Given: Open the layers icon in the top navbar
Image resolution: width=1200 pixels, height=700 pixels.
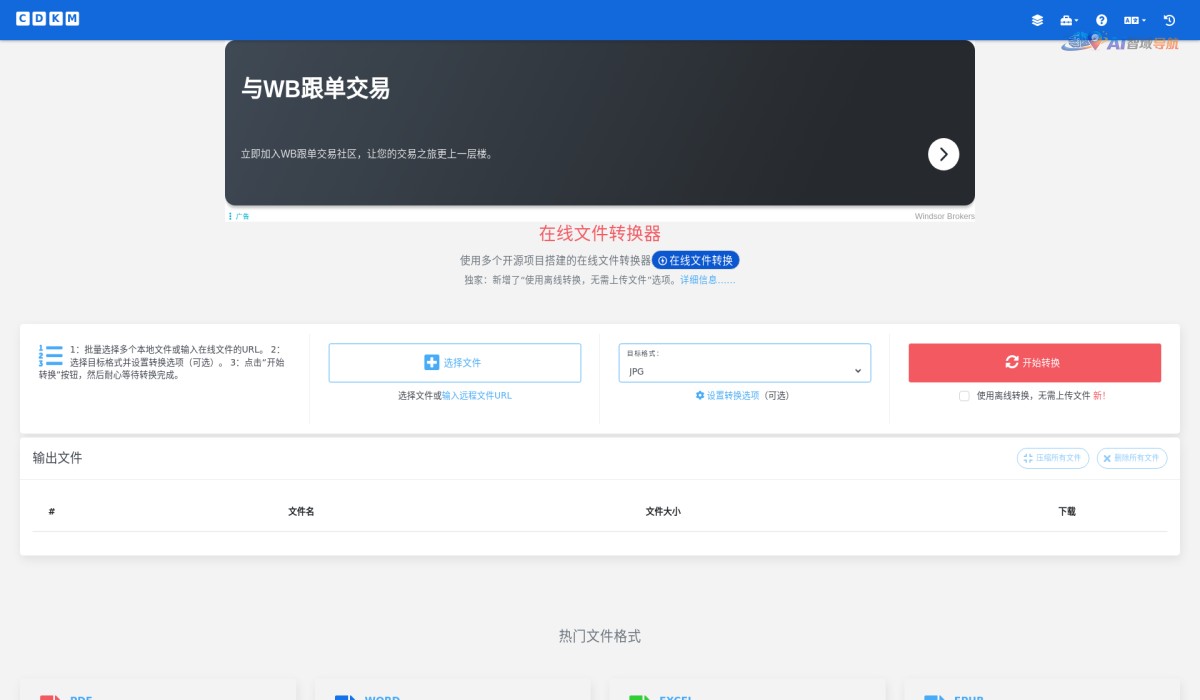Looking at the screenshot, I should click(x=1037, y=19).
